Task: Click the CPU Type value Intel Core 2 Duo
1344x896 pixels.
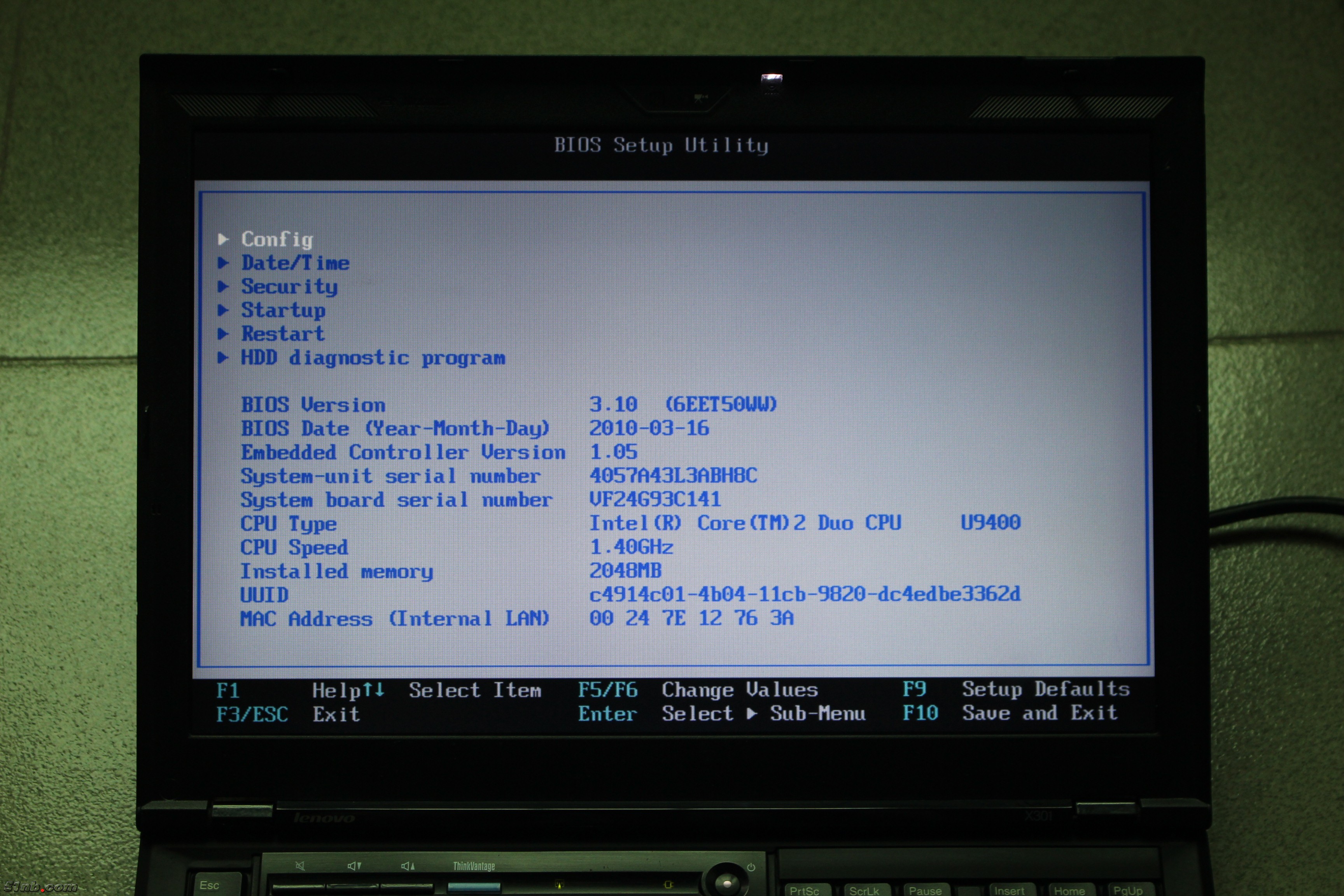Action: (745, 523)
